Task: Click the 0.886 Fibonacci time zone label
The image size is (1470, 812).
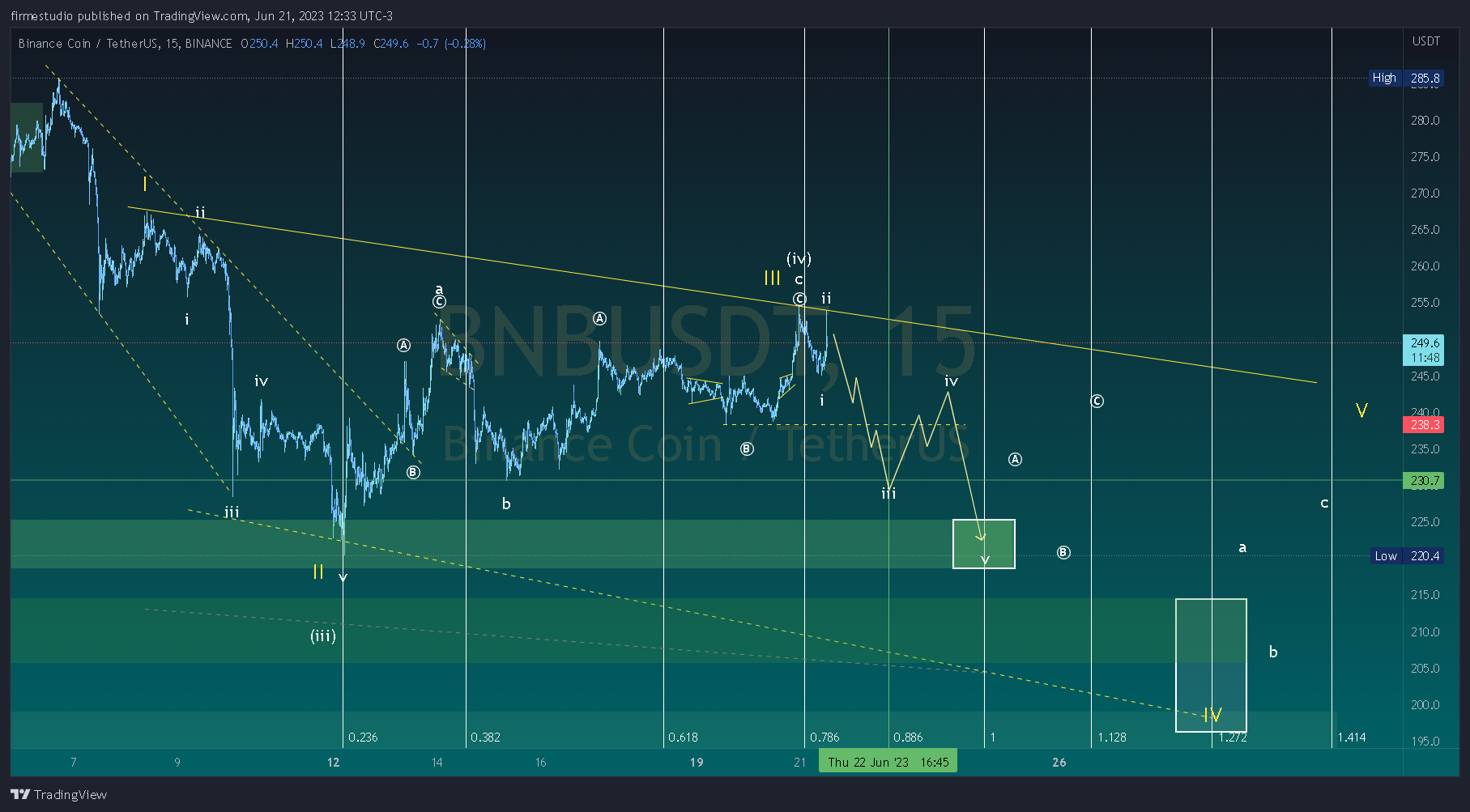Action: [908, 738]
